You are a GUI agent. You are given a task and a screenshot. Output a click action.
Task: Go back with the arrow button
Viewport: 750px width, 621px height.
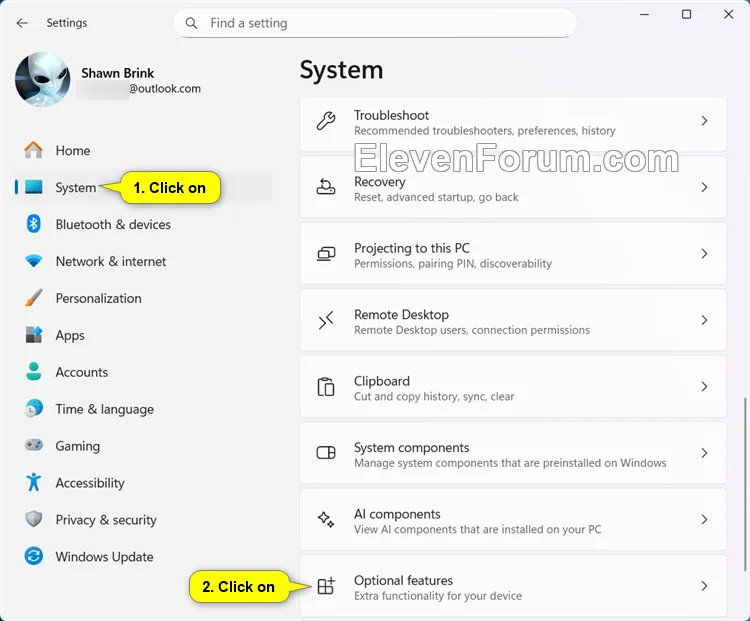[x=22, y=23]
